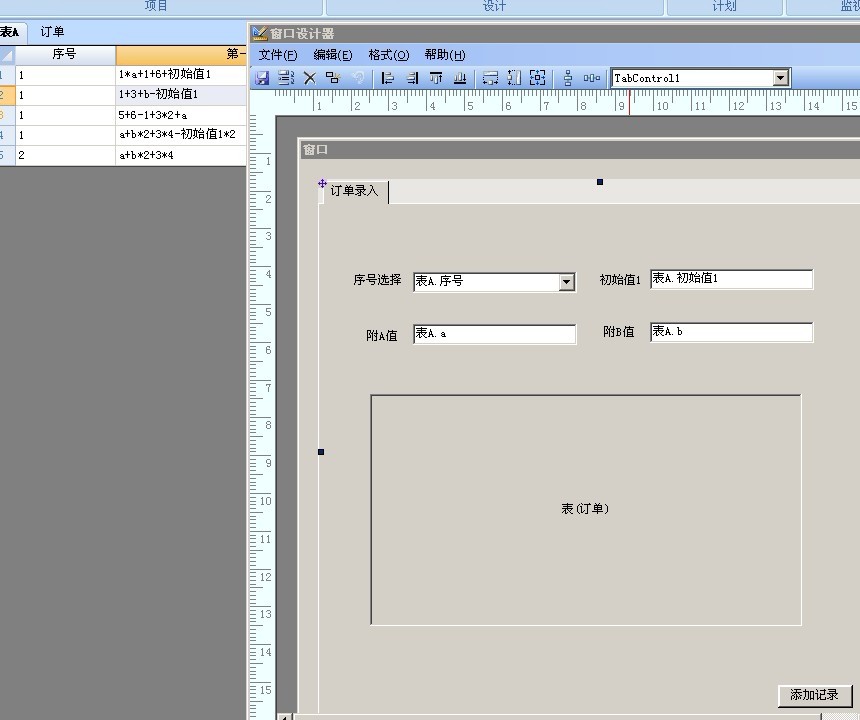The height and width of the screenshot is (720, 860).
Task: Click formula cell a+b*2+3*4 in last row
Action: [x=181, y=155]
